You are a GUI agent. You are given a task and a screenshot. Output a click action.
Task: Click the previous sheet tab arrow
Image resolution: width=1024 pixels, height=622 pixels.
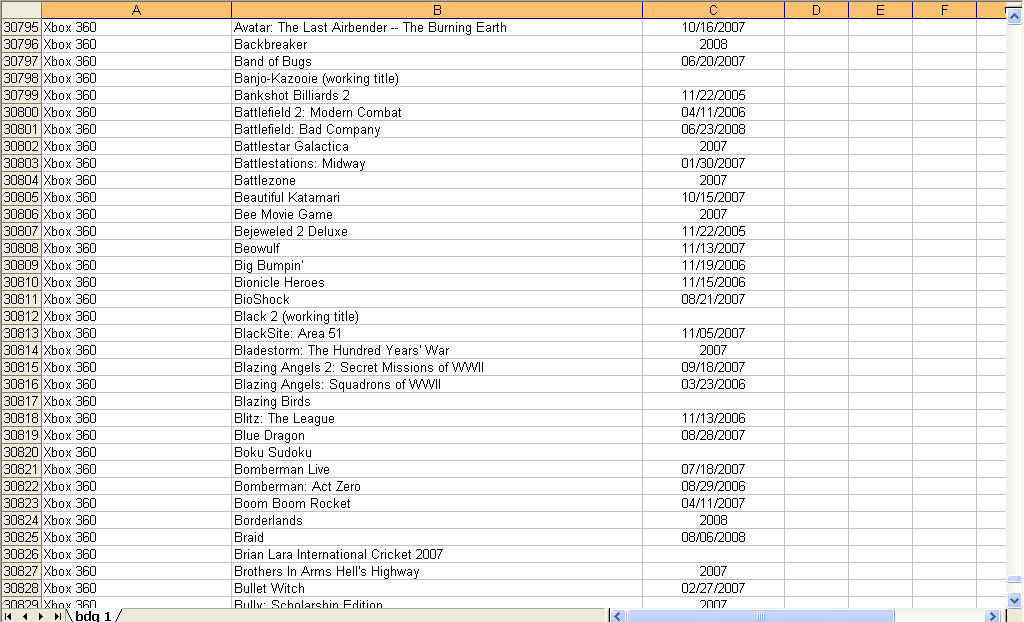point(24,616)
